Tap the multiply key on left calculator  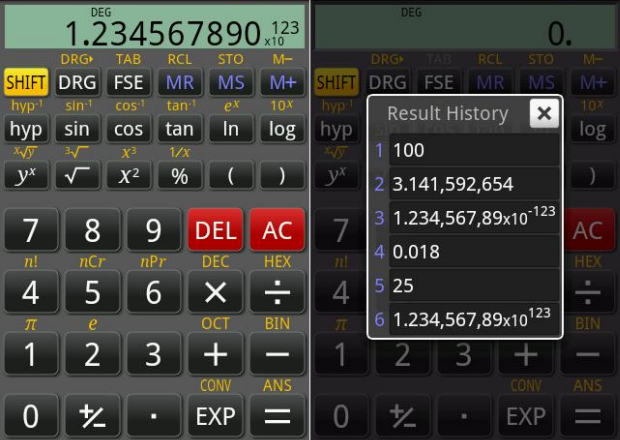tap(215, 293)
